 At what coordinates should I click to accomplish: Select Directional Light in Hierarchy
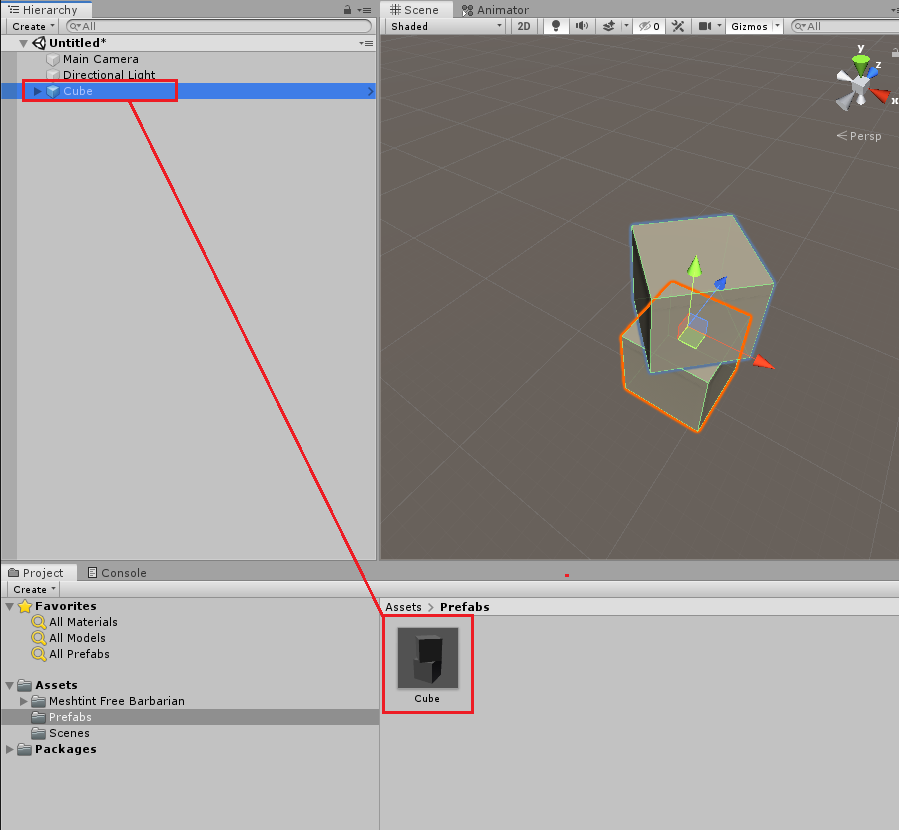[109, 75]
